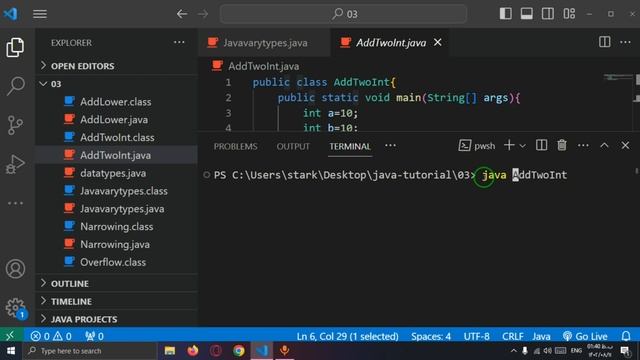Open Source Control view
Screen dimensions: 640x360
(x=15, y=124)
